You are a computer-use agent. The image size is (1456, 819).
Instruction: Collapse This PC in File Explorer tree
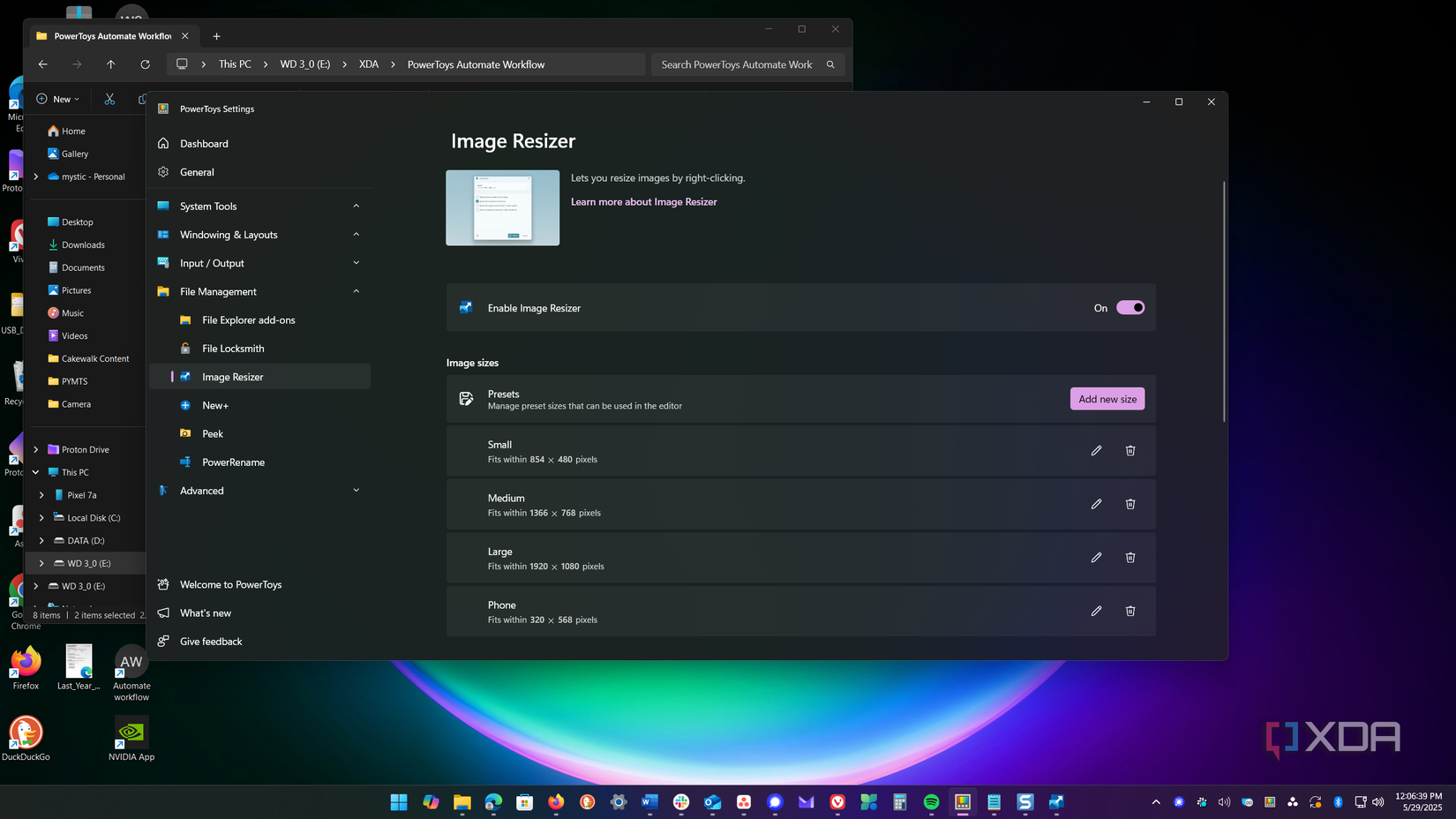coord(36,472)
